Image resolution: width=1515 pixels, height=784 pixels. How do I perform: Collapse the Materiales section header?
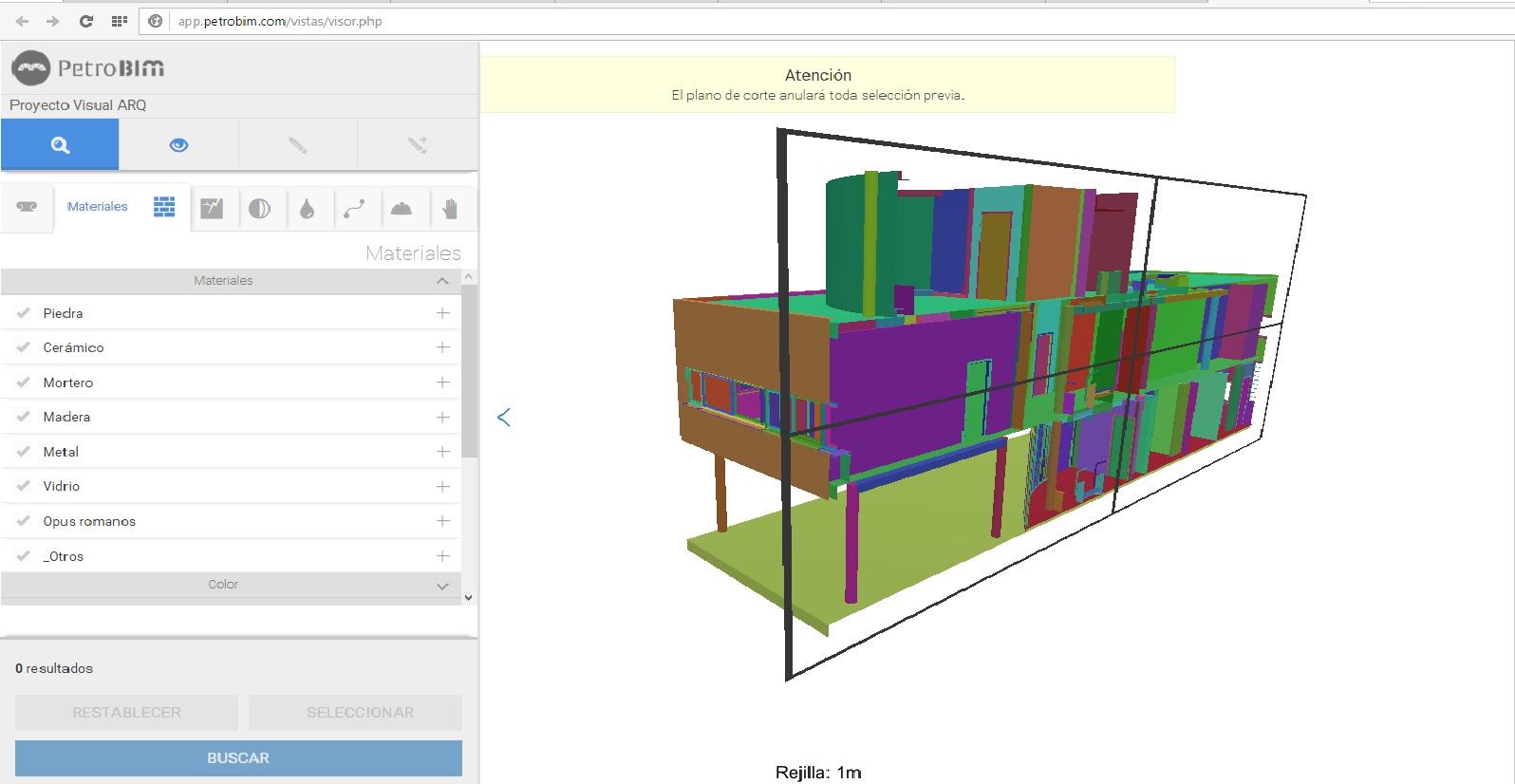coord(441,281)
